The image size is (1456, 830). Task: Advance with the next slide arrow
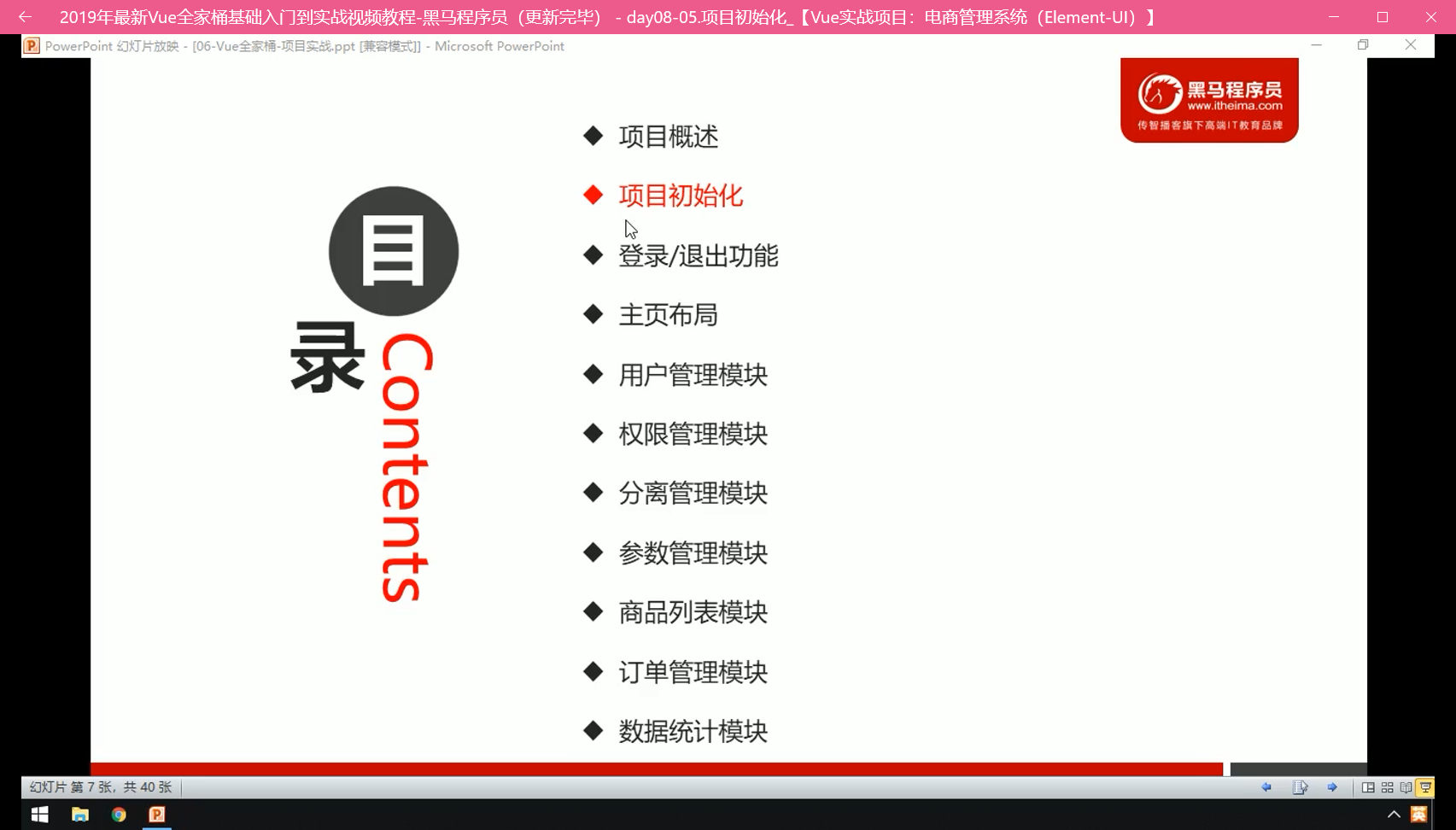tap(1332, 787)
